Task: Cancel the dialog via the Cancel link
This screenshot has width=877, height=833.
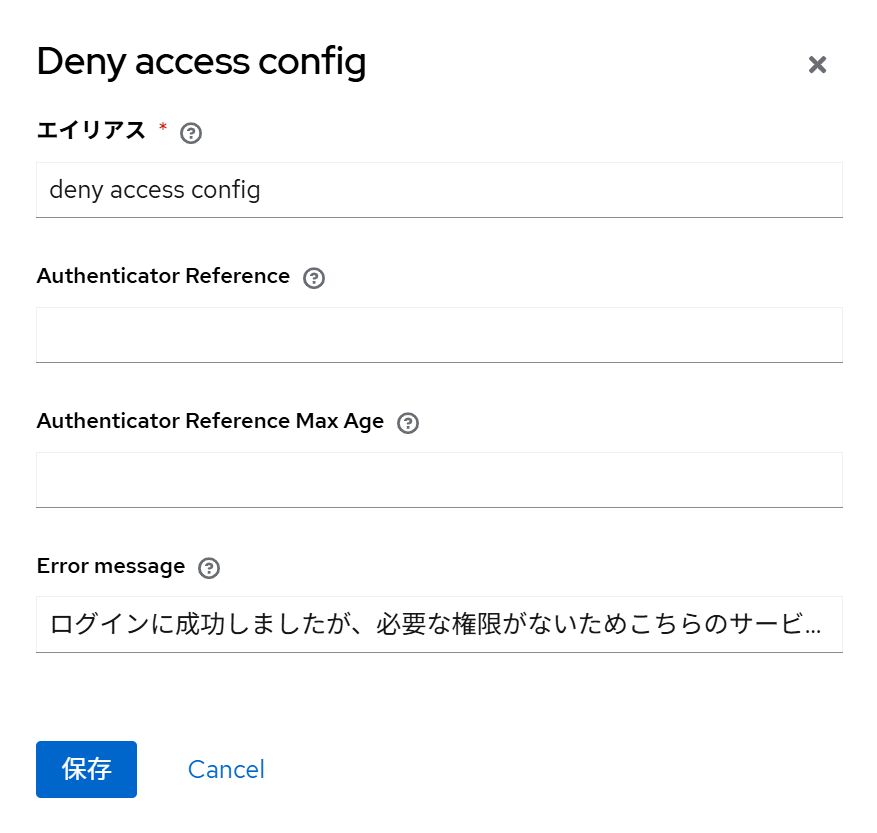Action: click(x=226, y=769)
